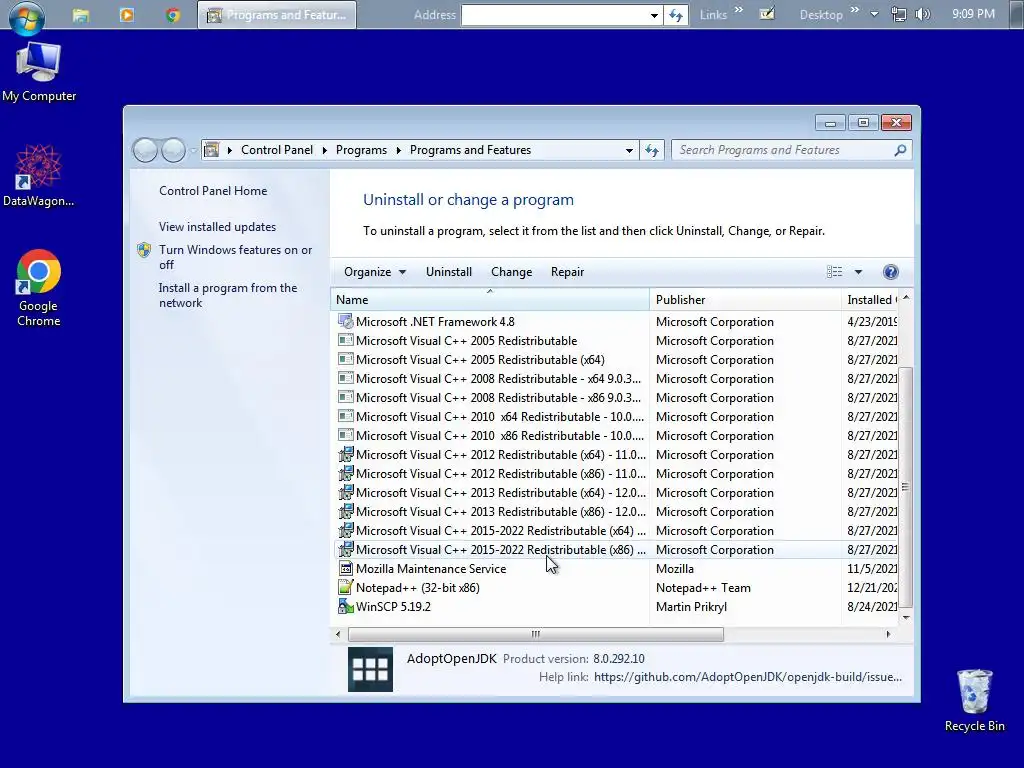Screen dimensions: 1024x768
Task: Click the Forward navigation button
Action: (173, 150)
